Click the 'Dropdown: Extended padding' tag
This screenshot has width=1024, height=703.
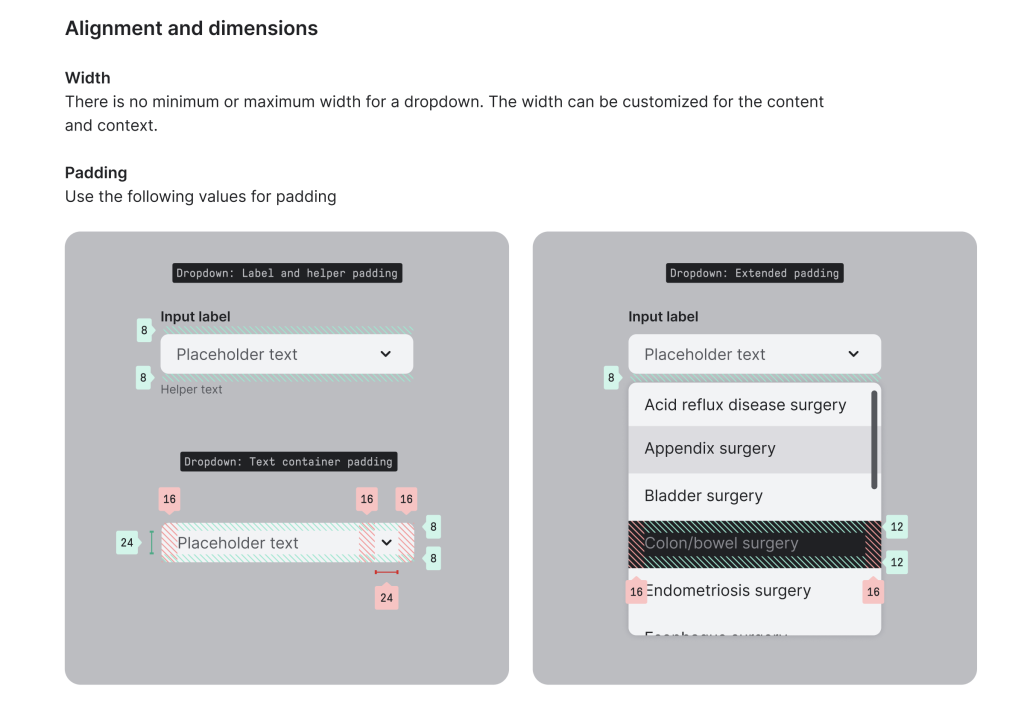754,273
